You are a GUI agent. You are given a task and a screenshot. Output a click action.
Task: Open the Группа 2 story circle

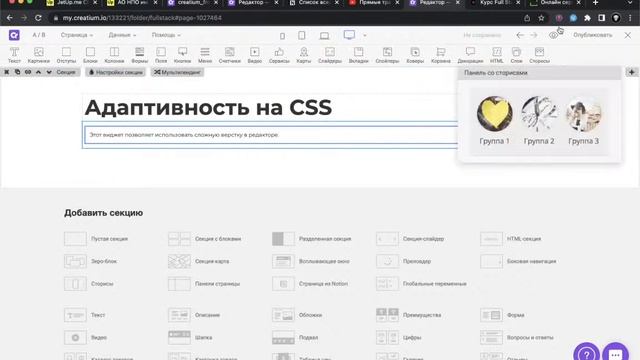coord(539,114)
